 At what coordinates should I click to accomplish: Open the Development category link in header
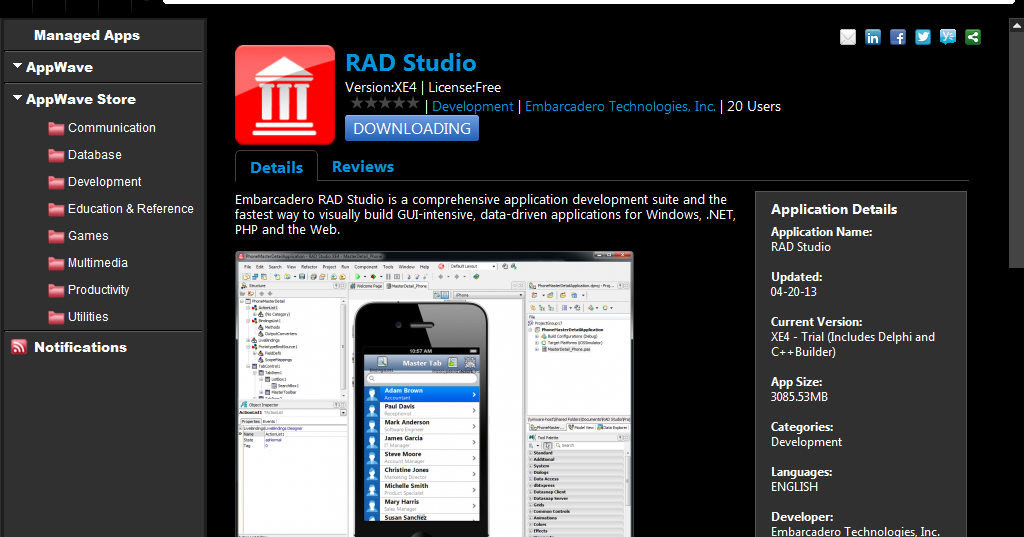pos(473,106)
